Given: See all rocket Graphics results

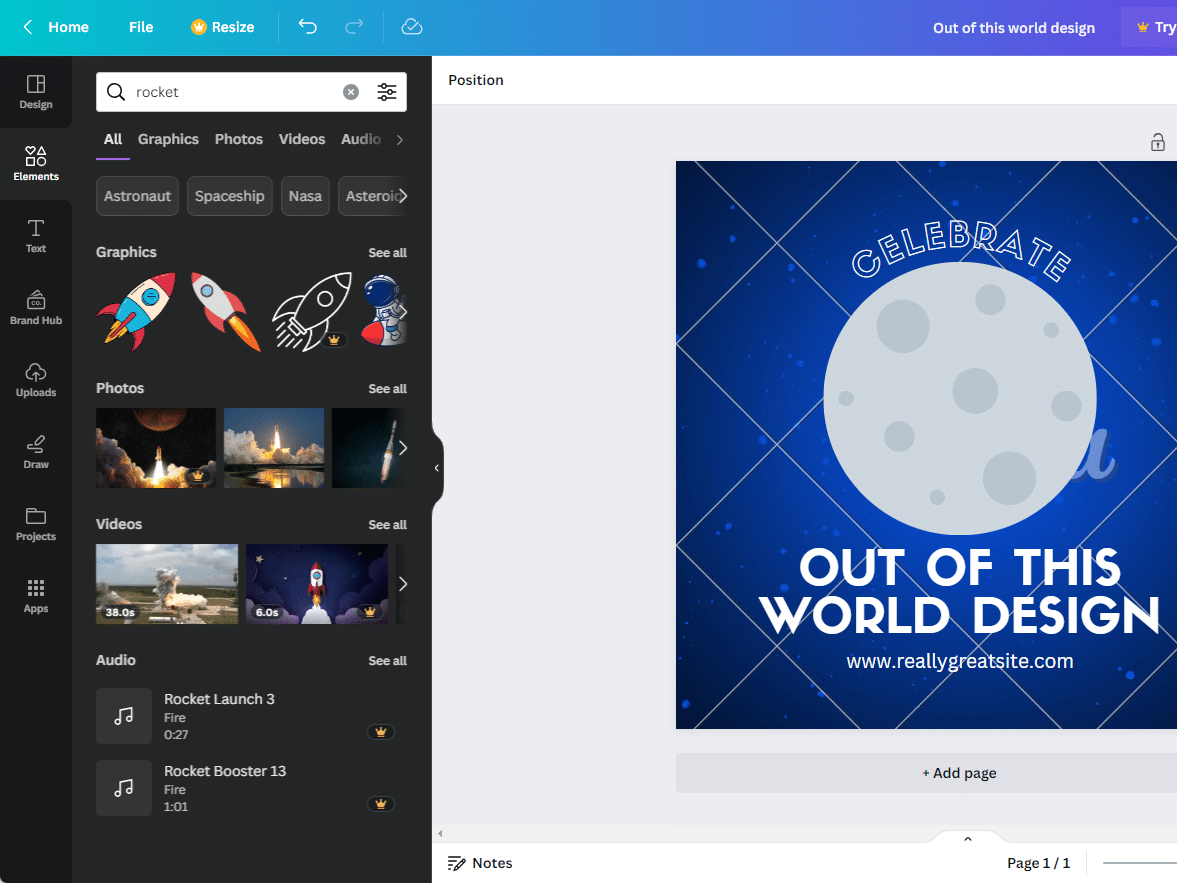Looking at the screenshot, I should tap(387, 252).
